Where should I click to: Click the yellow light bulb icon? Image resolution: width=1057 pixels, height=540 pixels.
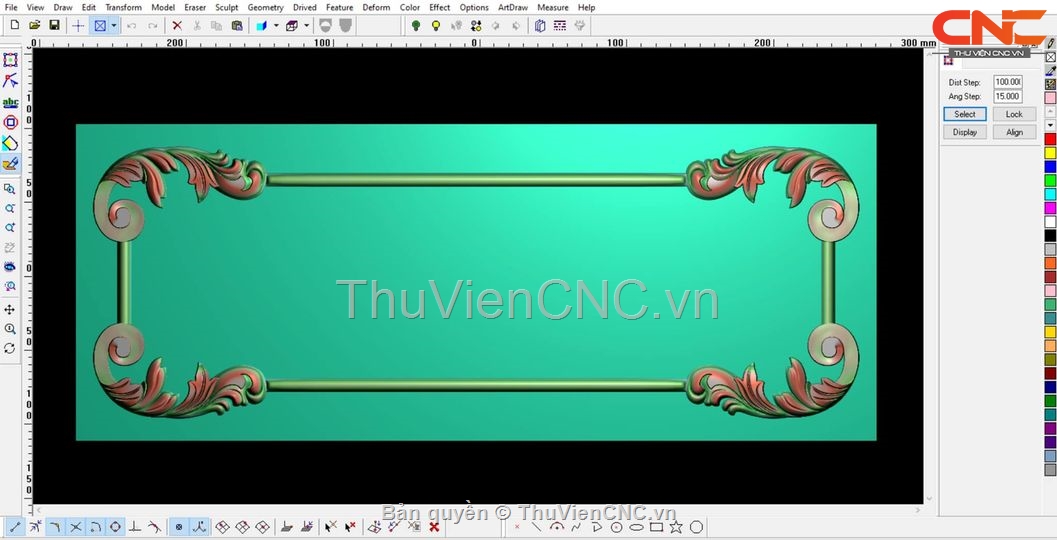tap(435, 26)
